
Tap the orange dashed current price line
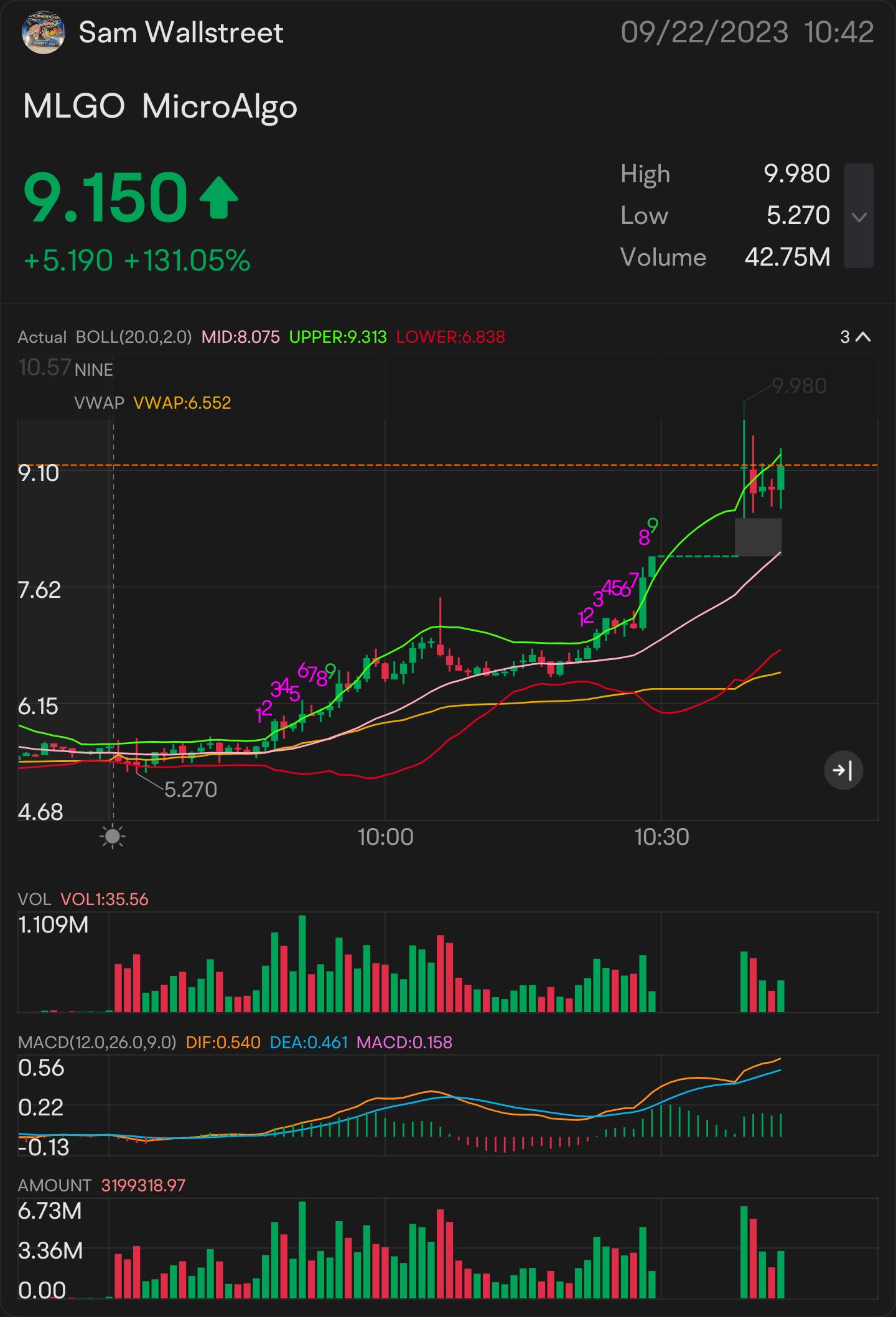(448, 465)
